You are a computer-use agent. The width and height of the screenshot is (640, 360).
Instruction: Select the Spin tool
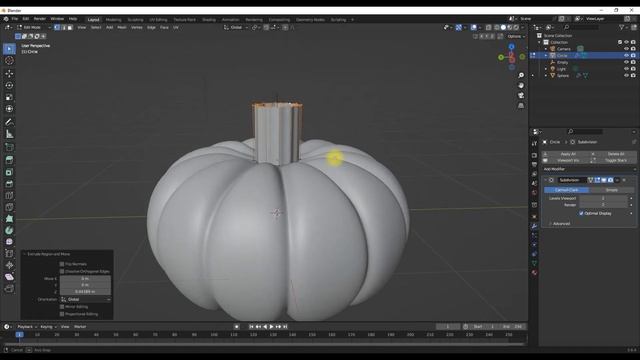pyautogui.click(x=9, y=231)
